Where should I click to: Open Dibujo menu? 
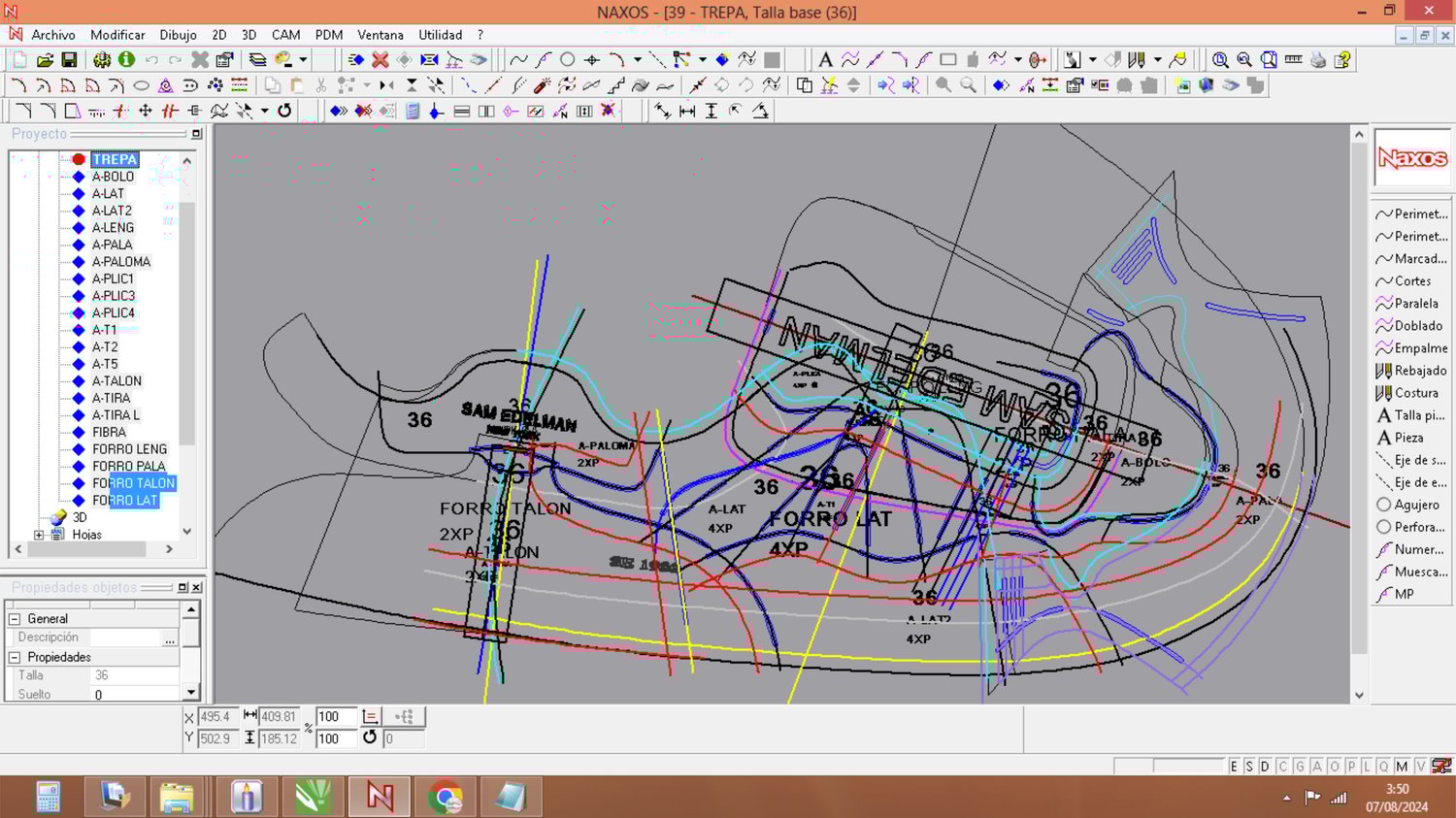178,35
